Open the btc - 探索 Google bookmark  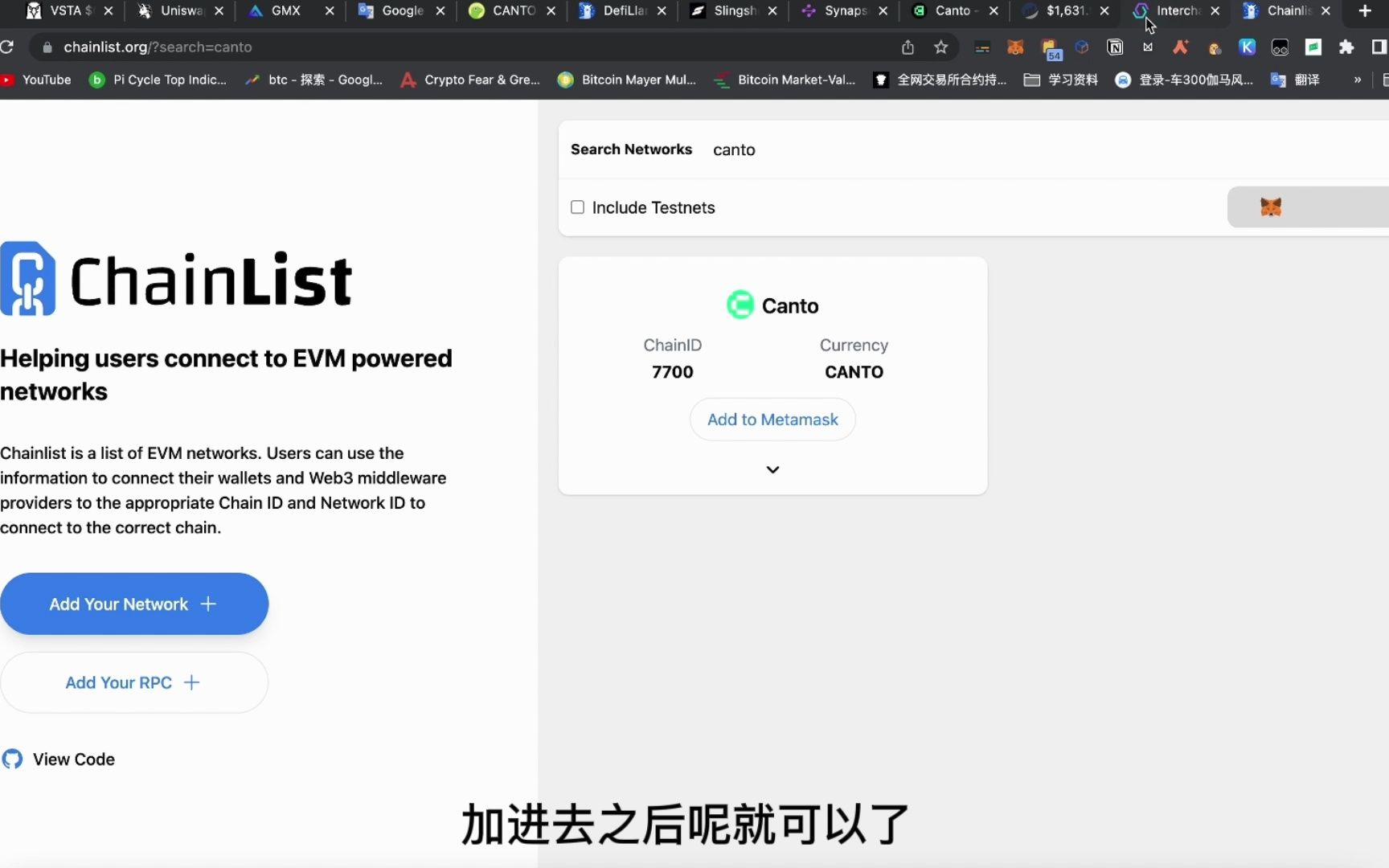click(314, 80)
